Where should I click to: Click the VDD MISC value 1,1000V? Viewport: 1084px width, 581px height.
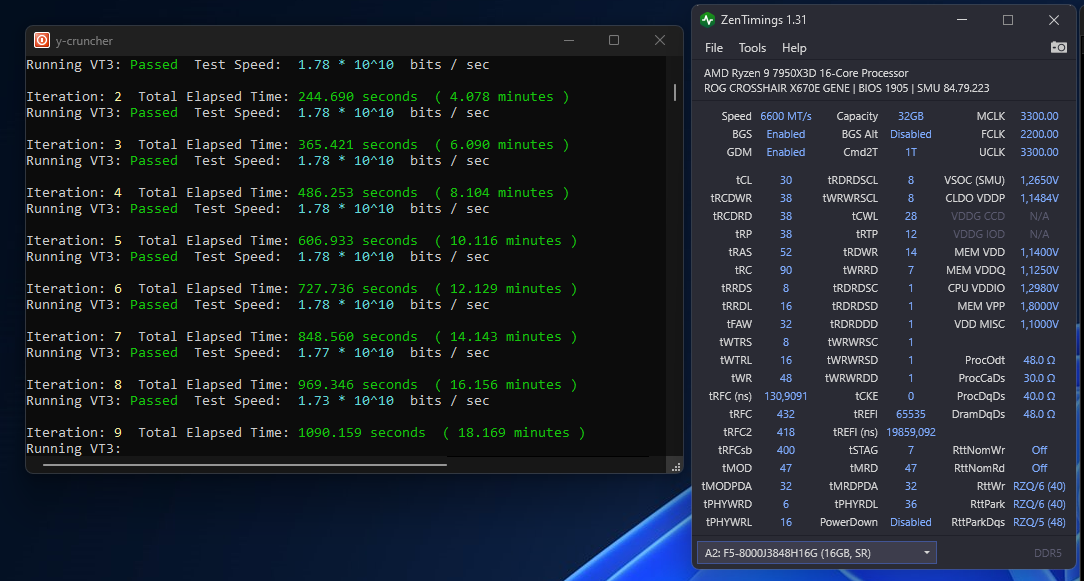click(1039, 324)
